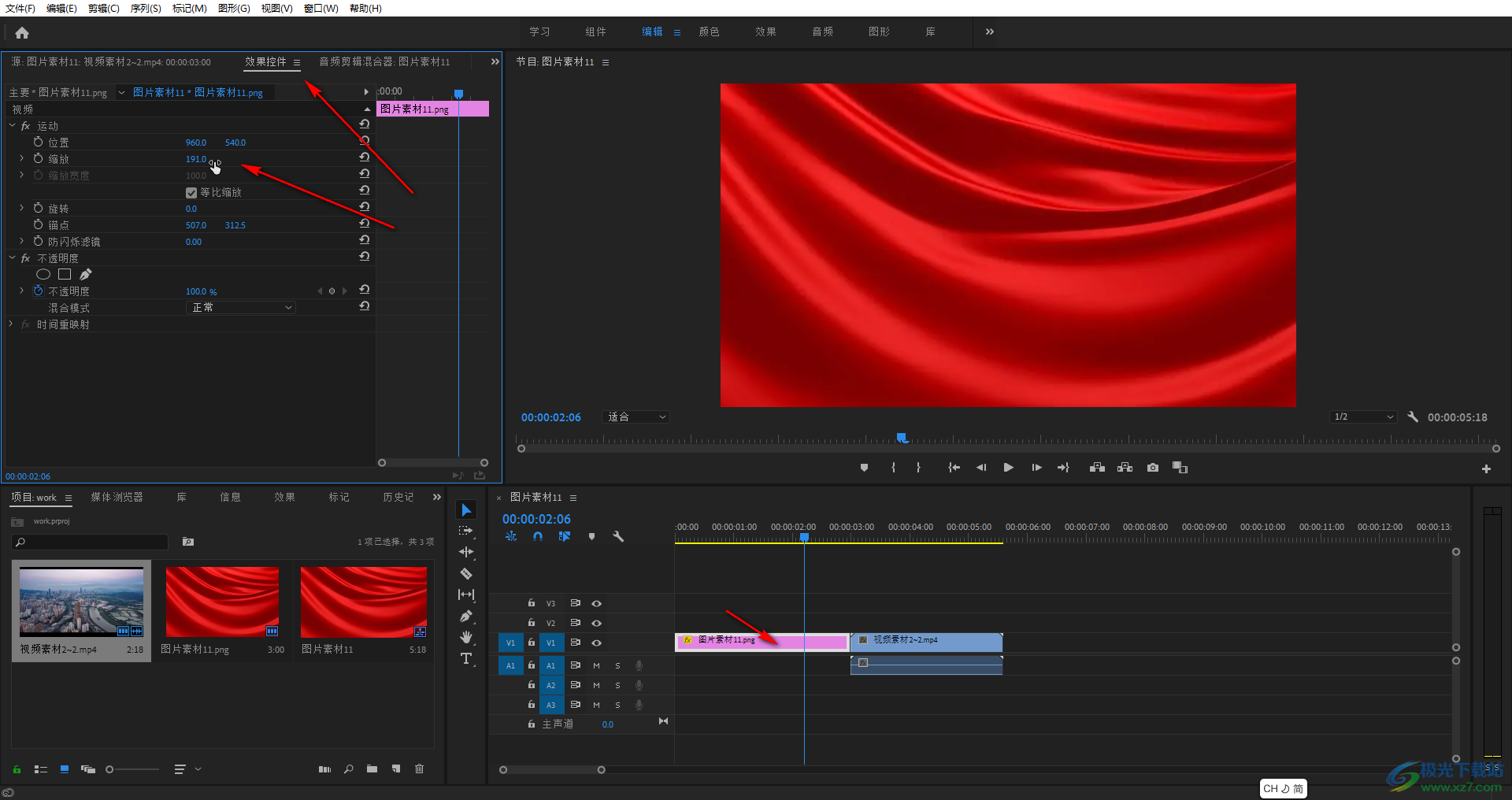Solo audio track A2
Screen dimensions: 1512x800
[x=617, y=685]
